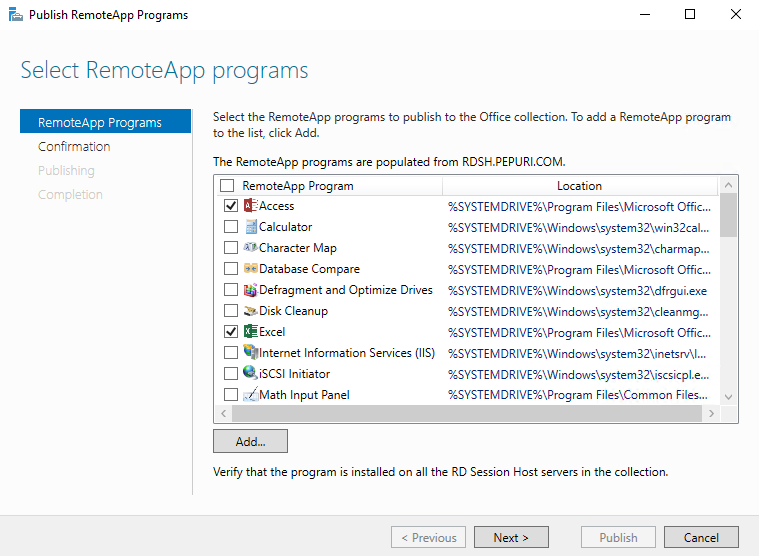Click the charmap... location path
The height and width of the screenshot is (556, 759).
578,249
